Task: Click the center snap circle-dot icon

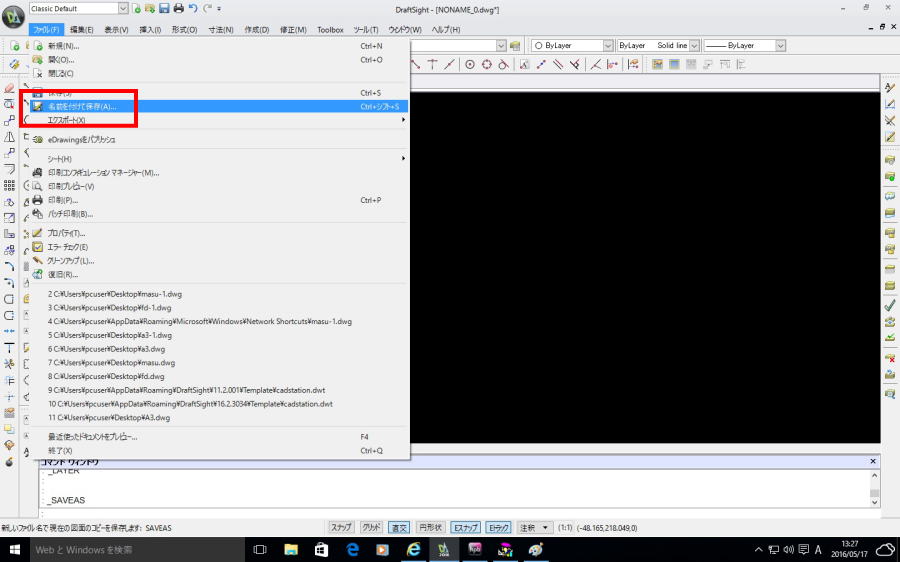Action: click(470, 64)
